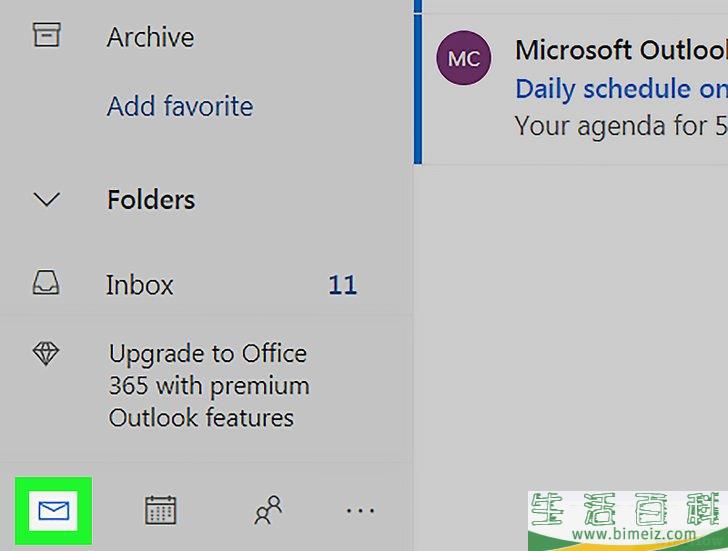Open the People contacts icon

(268, 510)
